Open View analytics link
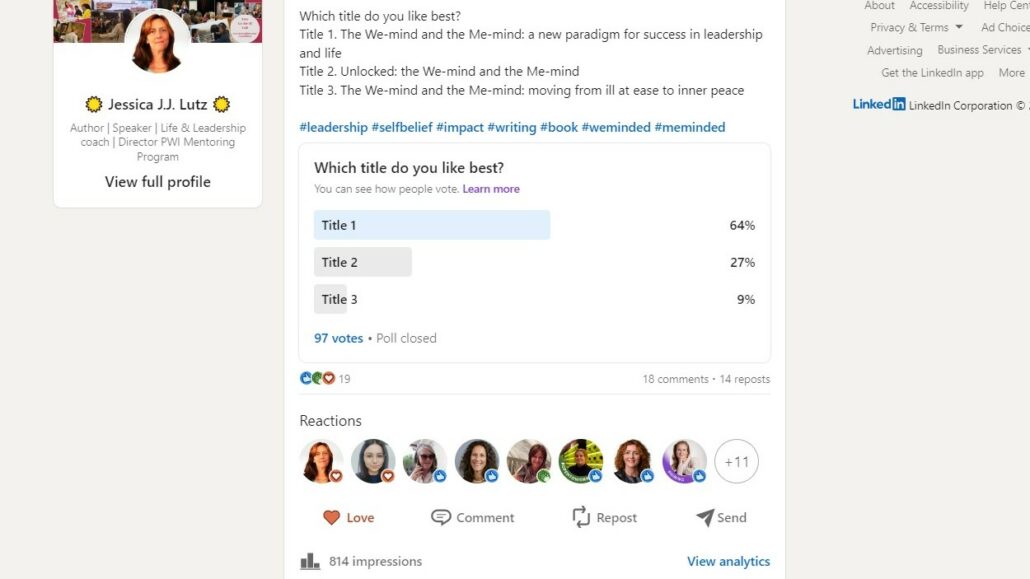Image resolution: width=1030 pixels, height=579 pixels. 728,561
